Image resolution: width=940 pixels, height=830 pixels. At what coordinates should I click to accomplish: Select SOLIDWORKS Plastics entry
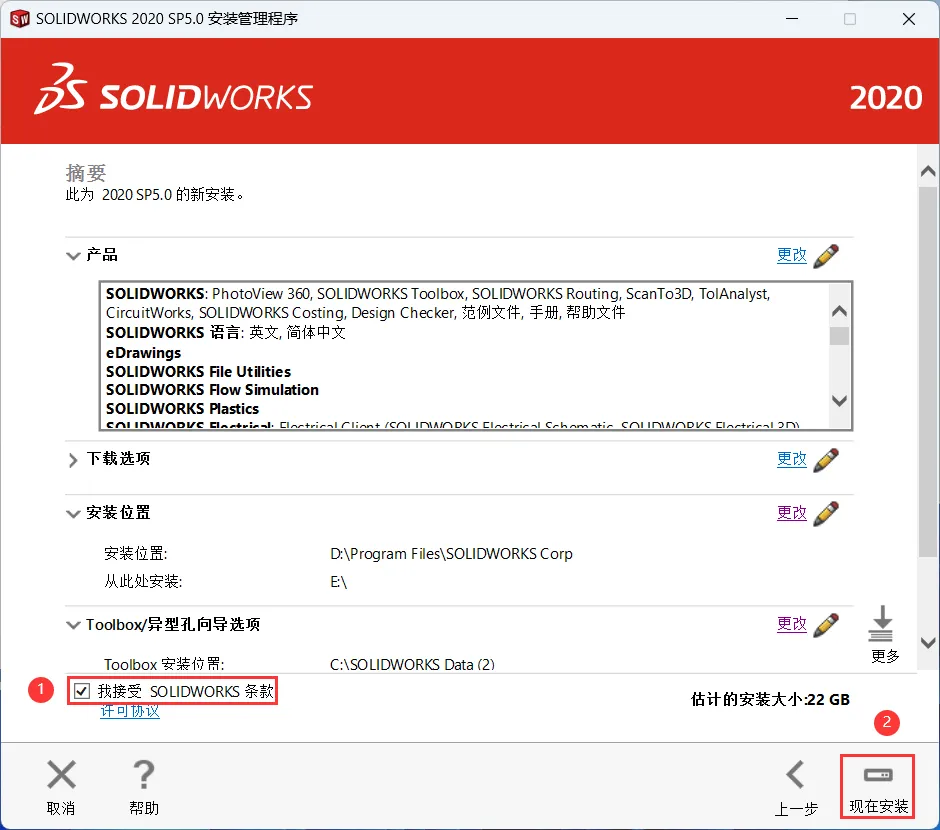(x=182, y=409)
